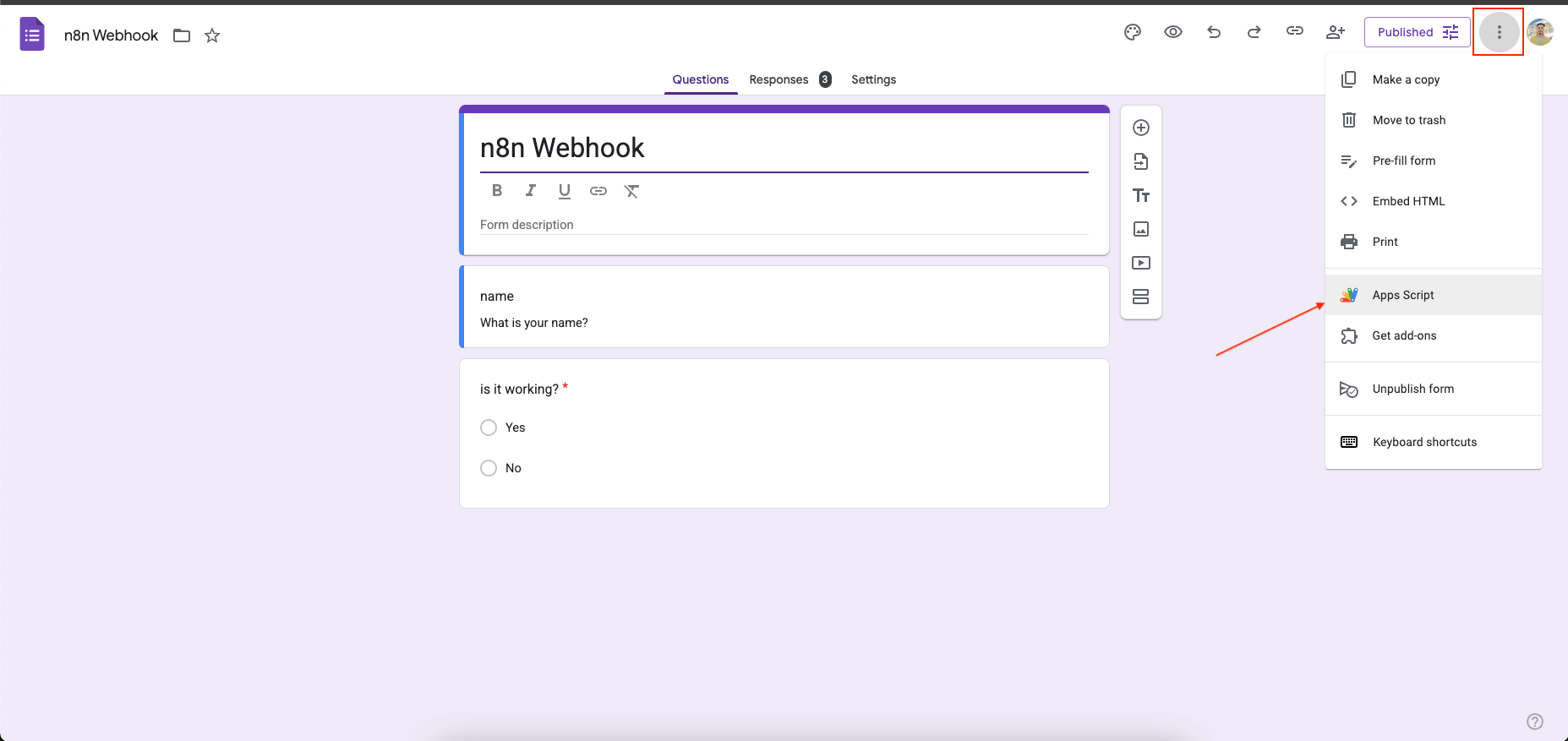1568x741 pixels.
Task: Apply underline to form title
Action: 565,191
